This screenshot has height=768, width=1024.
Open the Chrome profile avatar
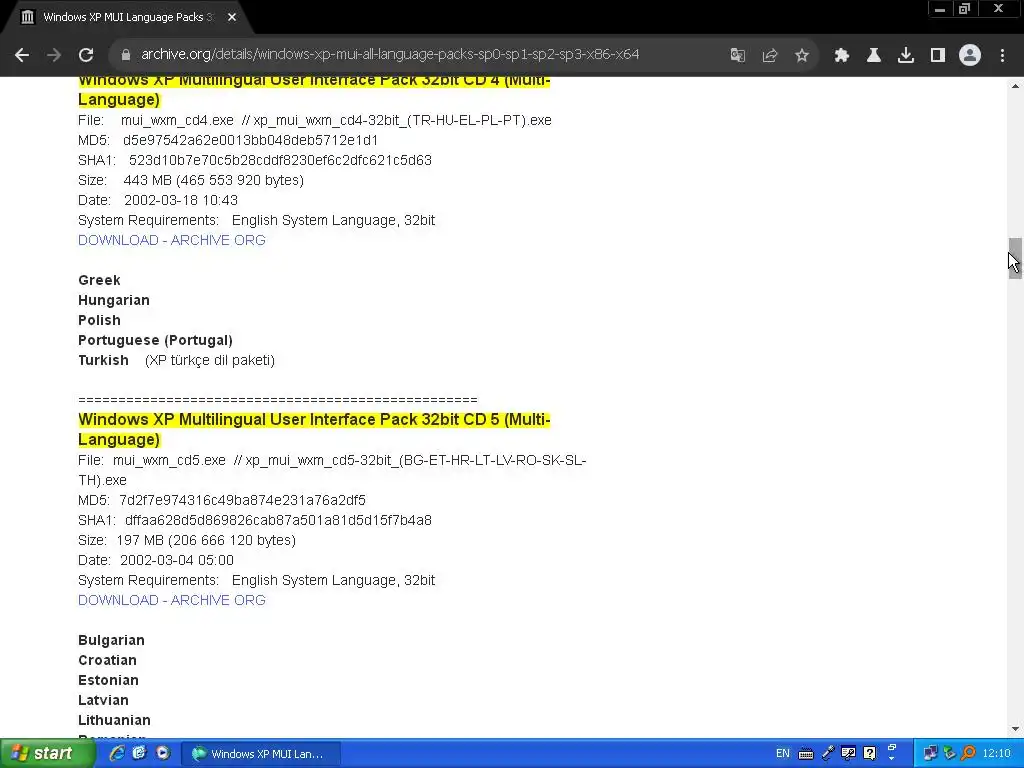pyautogui.click(x=970, y=55)
